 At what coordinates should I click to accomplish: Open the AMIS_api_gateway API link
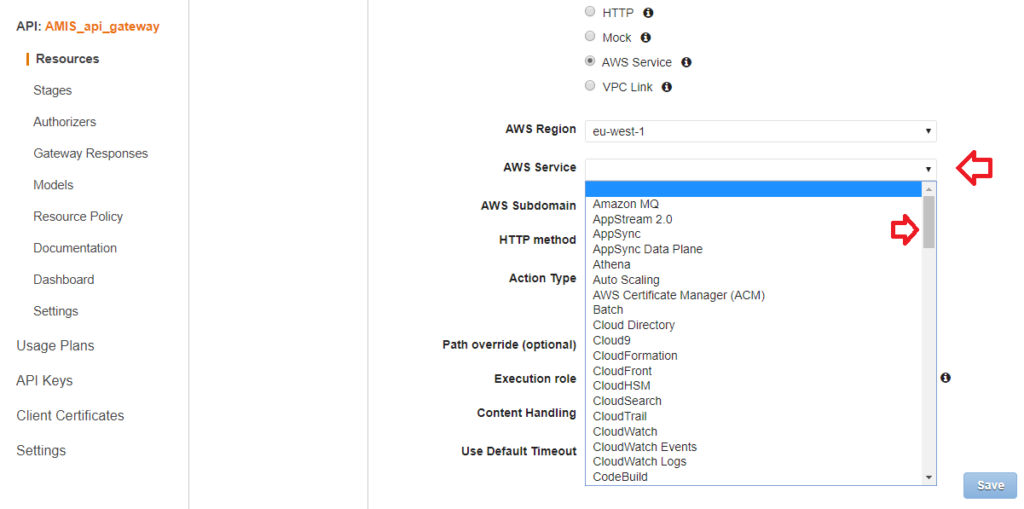coord(102,27)
